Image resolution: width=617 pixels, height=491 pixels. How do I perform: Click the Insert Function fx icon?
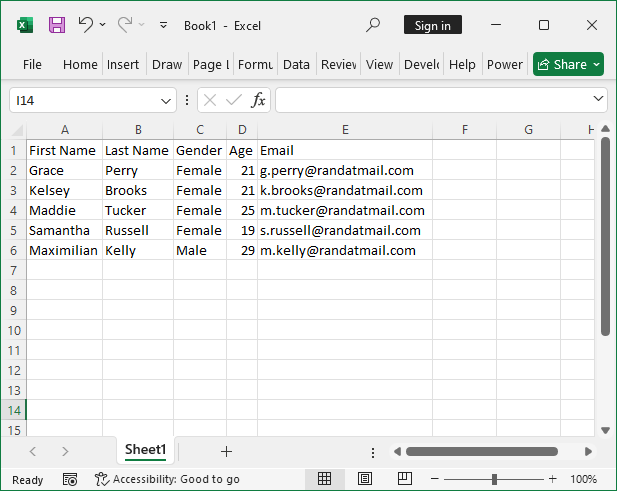[258, 100]
